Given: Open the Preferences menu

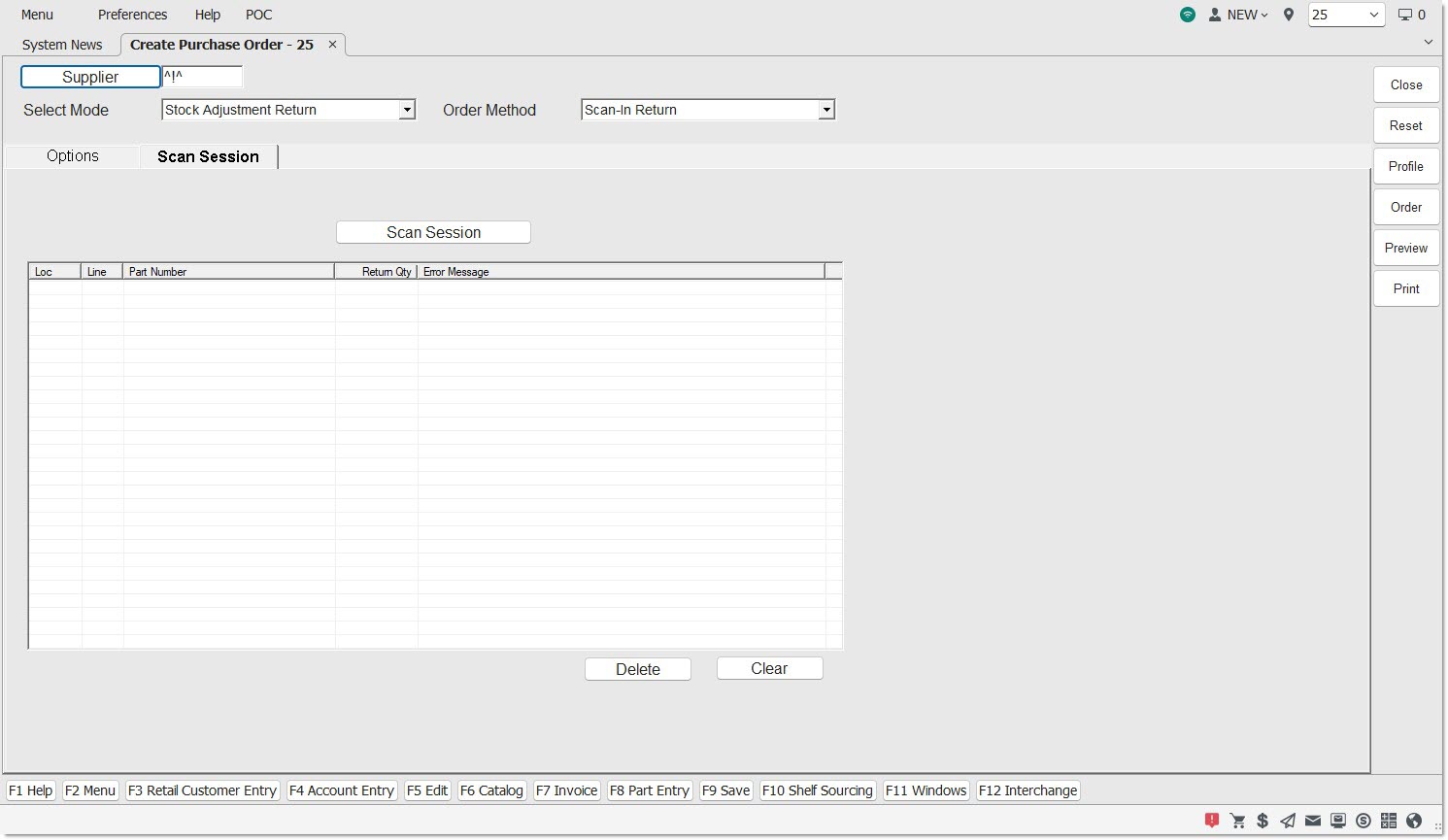Looking at the screenshot, I should [x=132, y=15].
